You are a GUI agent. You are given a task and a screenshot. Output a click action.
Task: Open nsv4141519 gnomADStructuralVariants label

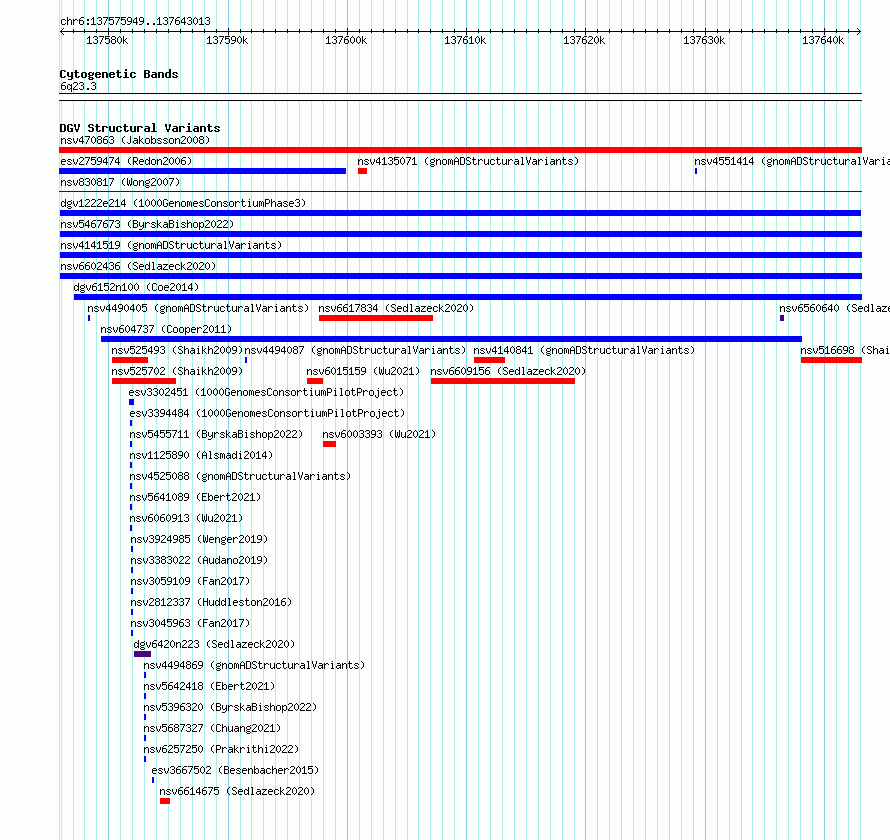171,245
